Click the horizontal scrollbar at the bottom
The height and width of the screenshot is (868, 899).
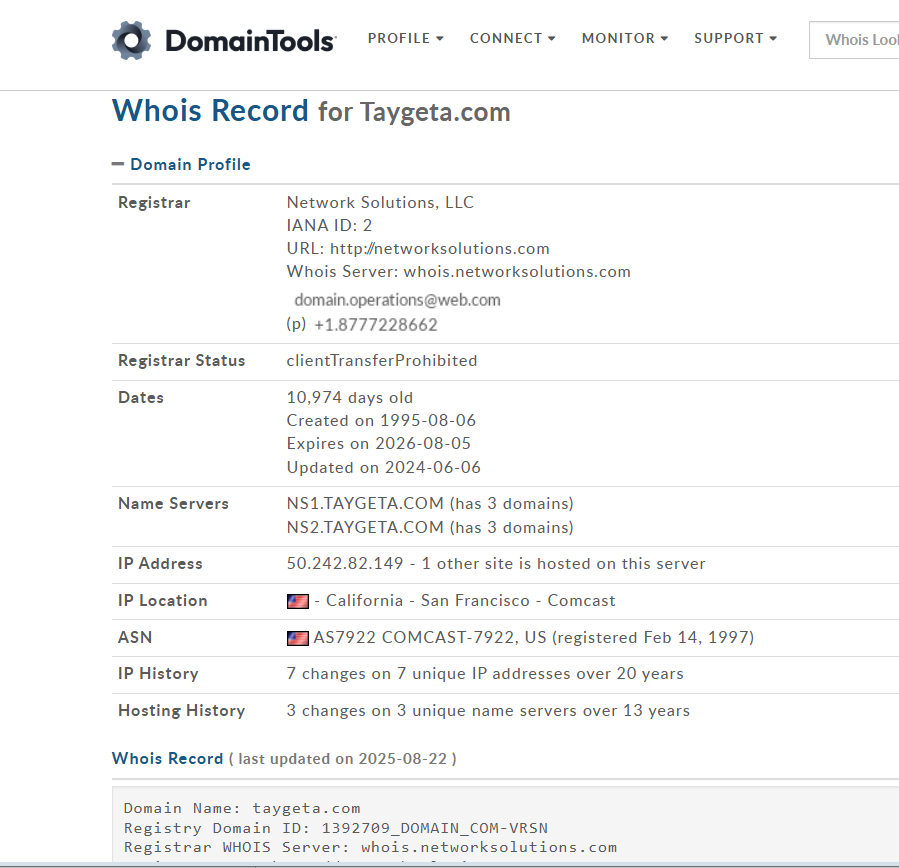[449, 863]
